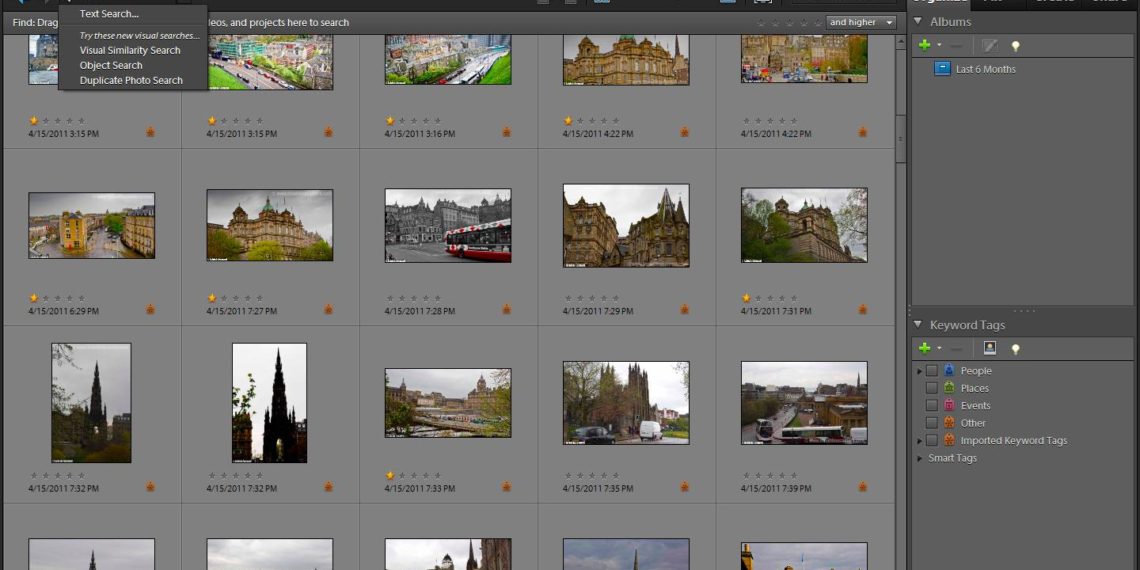Click the delete minus icon in Keyword Tags
The image size is (1140, 570).
[x=957, y=349]
